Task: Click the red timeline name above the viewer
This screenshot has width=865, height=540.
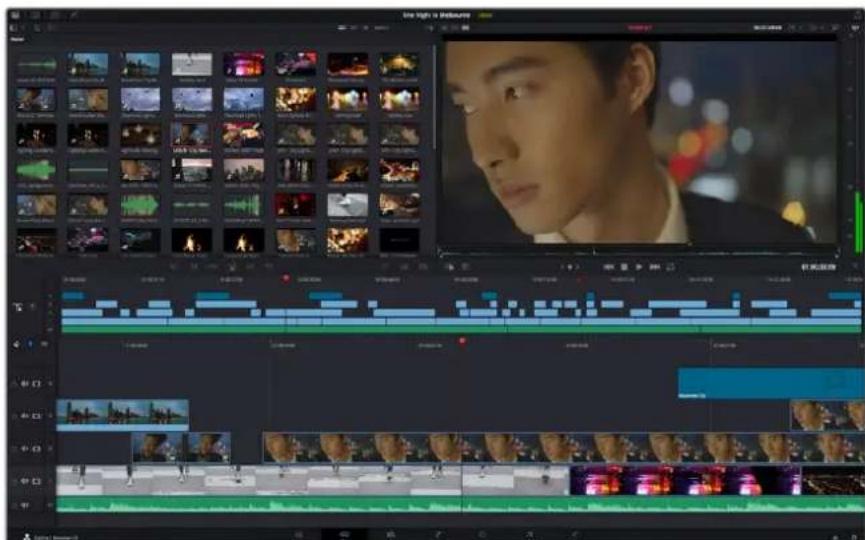Action: pyautogui.click(x=640, y=27)
